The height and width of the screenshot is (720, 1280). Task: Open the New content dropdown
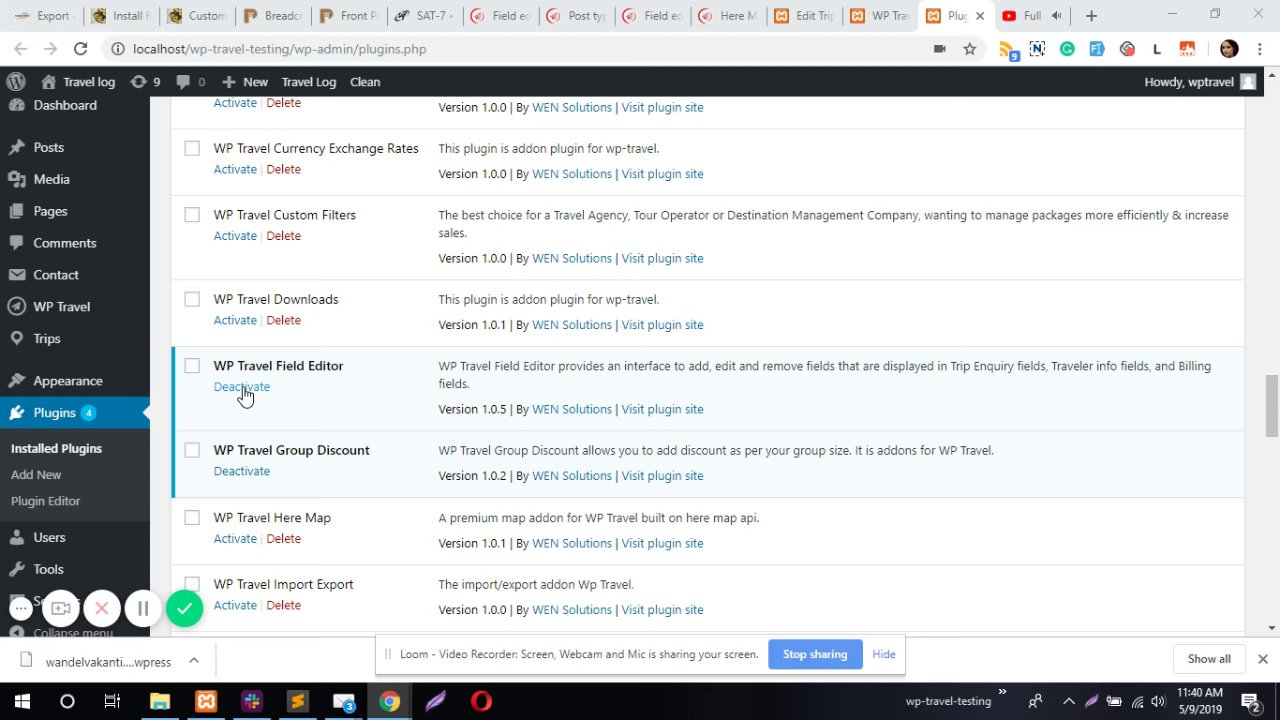tap(245, 82)
